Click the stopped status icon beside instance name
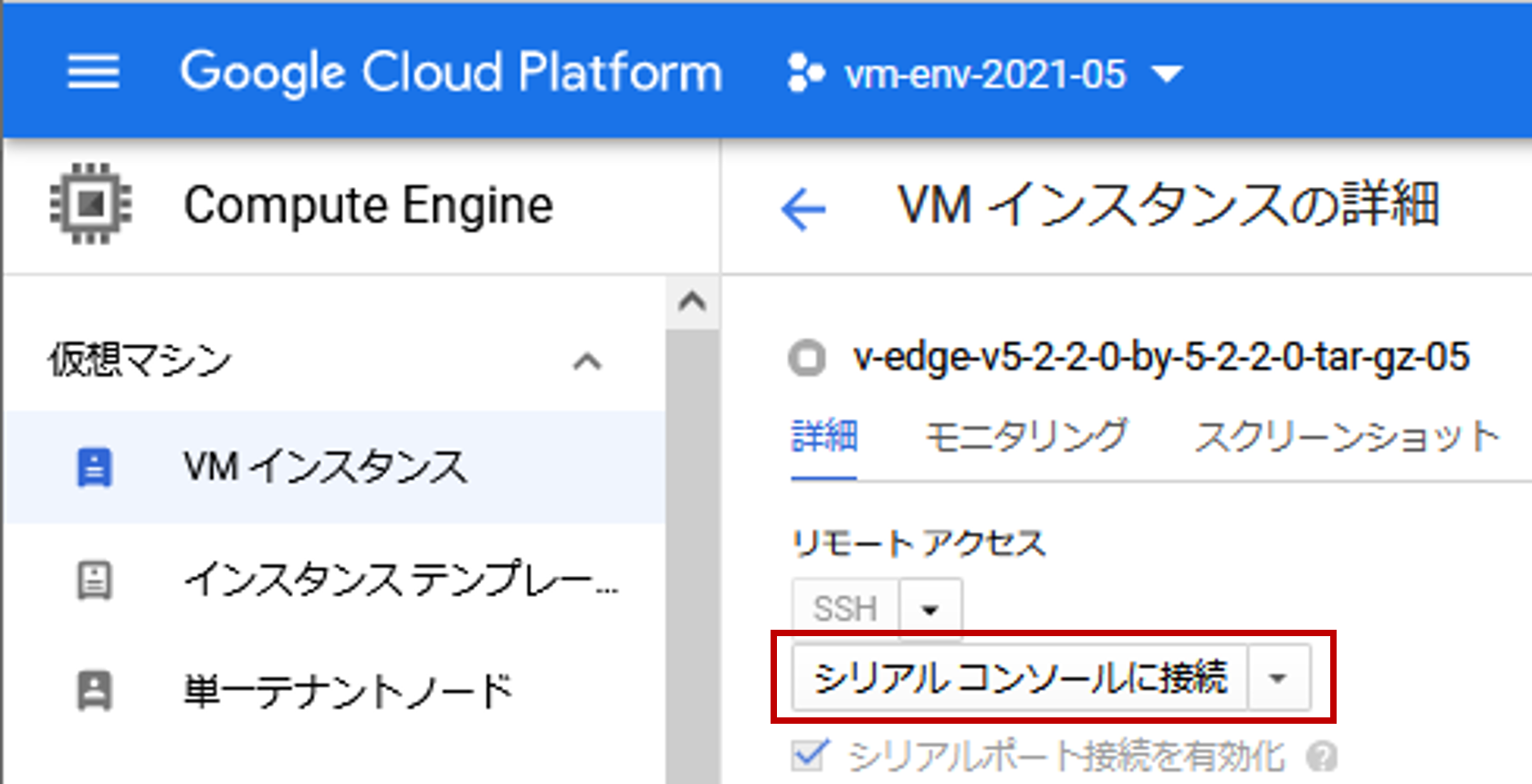The width and height of the screenshot is (1532, 784). pyautogui.click(x=807, y=358)
